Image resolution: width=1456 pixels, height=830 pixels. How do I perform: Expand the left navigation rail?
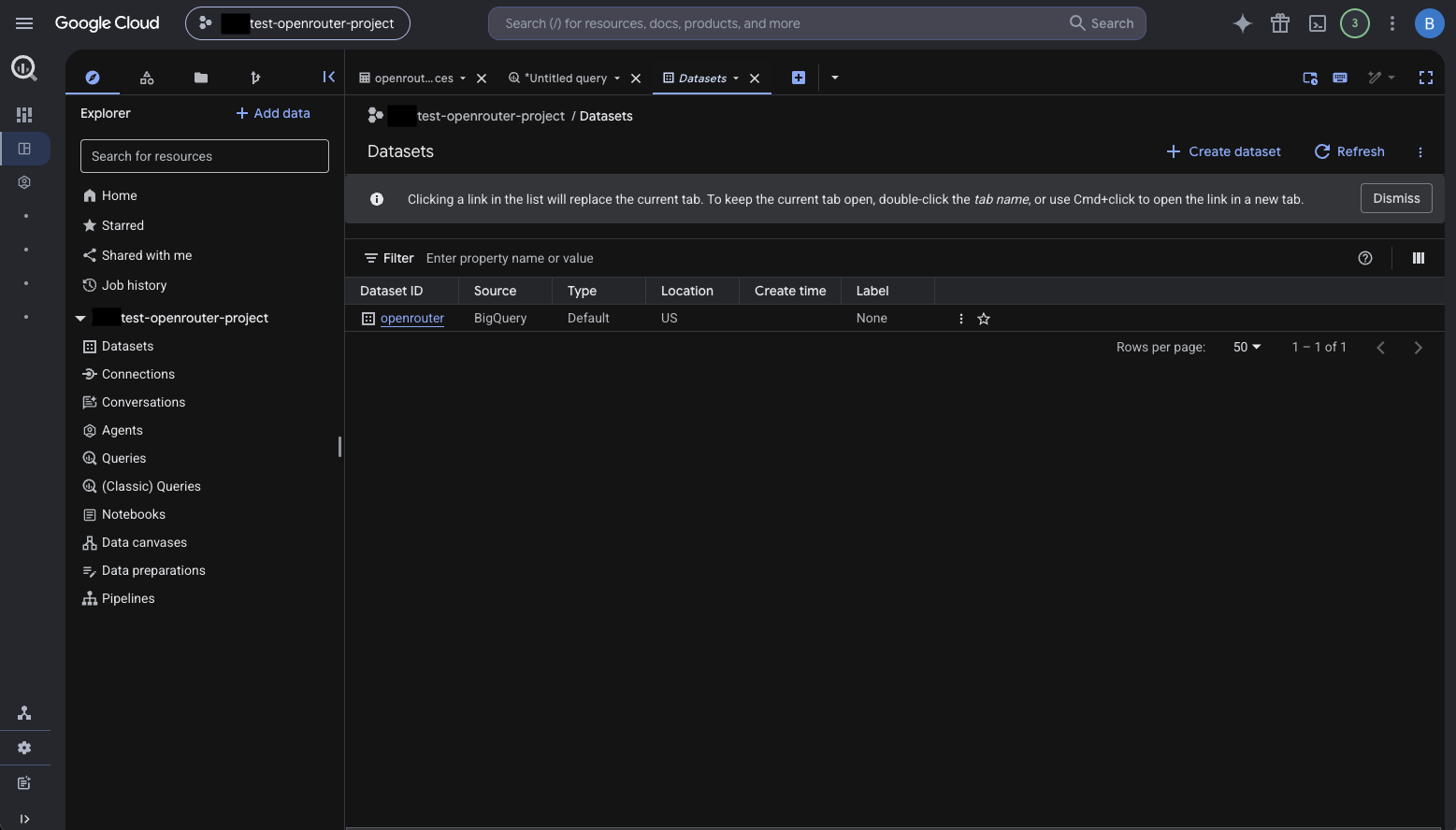pos(24,819)
